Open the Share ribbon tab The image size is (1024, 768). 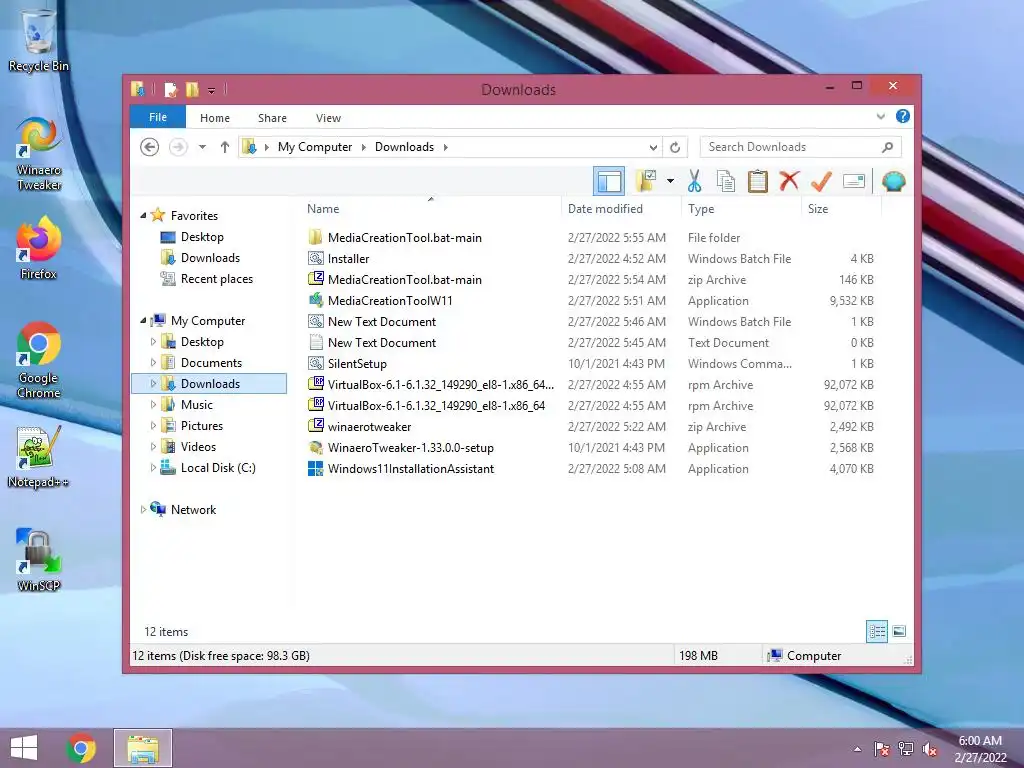pyautogui.click(x=272, y=118)
